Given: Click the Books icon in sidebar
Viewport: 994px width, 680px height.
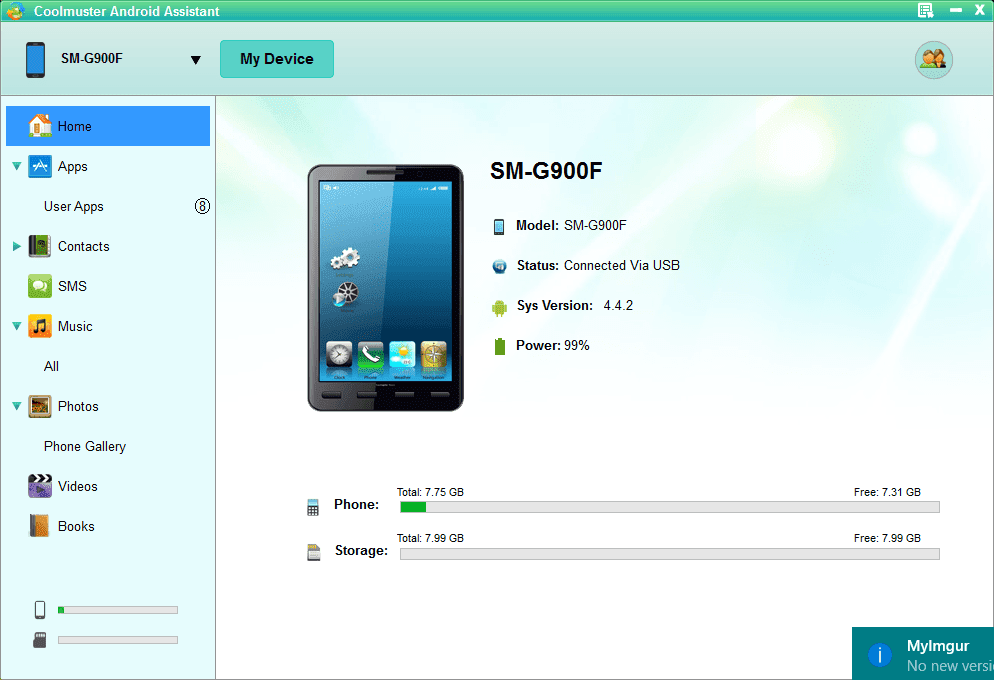Looking at the screenshot, I should [39, 526].
